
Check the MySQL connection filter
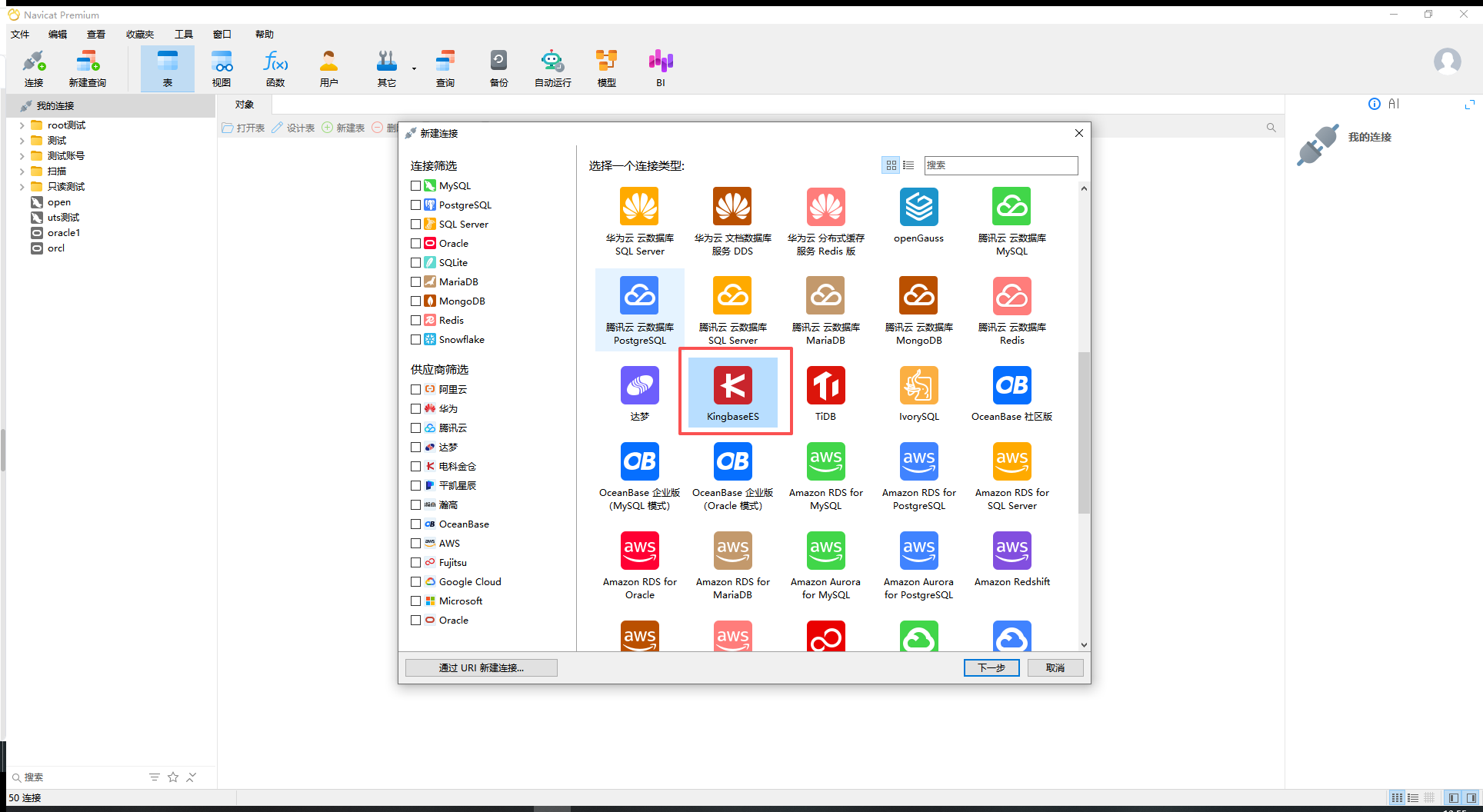[416, 186]
